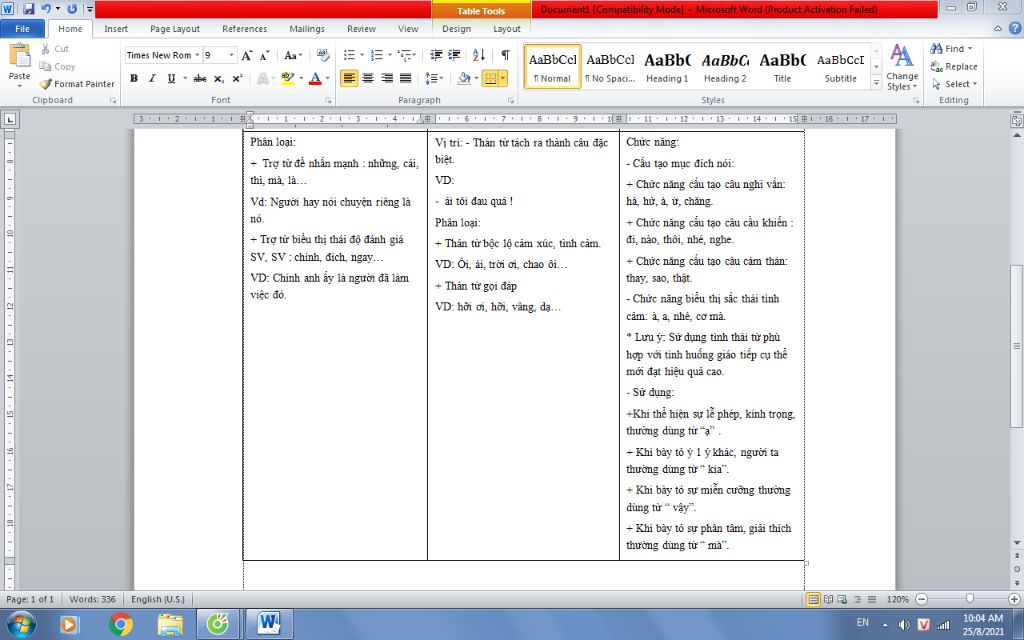Click the Sort icon

(479, 56)
